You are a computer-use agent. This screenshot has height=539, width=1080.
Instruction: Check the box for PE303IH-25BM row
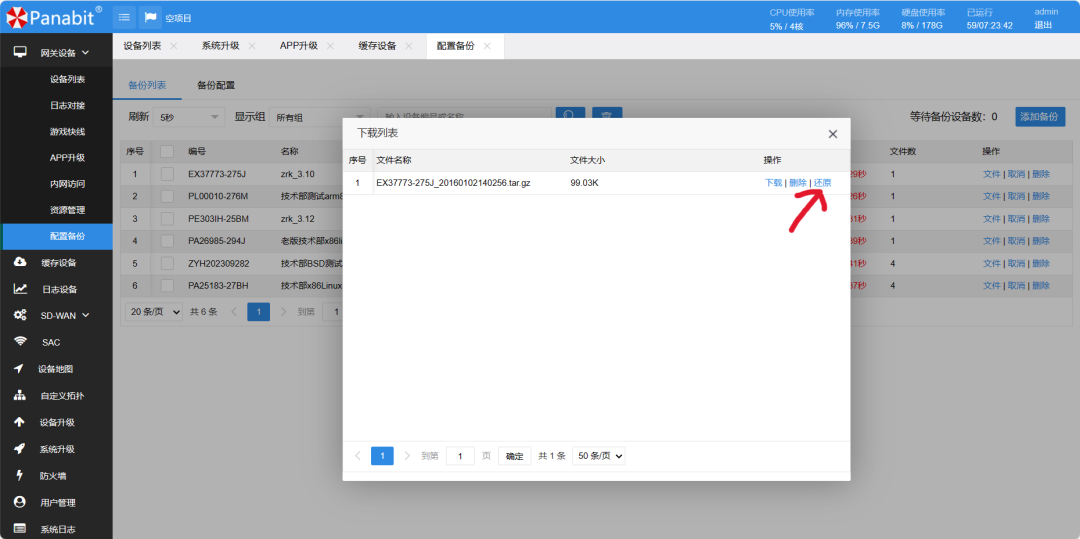point(167,218)
